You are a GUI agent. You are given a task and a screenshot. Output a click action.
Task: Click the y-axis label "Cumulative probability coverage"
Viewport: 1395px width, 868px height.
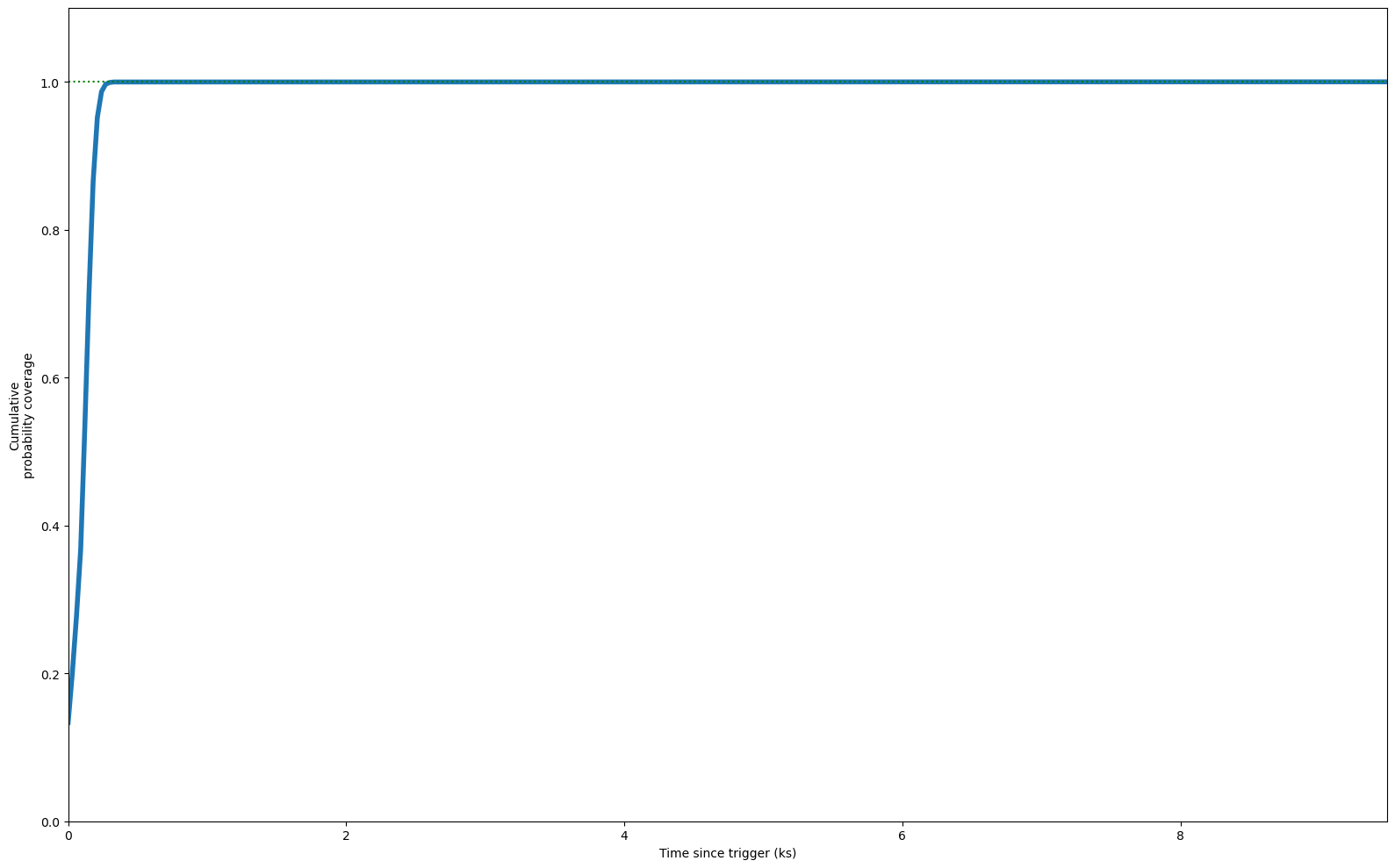22,415
